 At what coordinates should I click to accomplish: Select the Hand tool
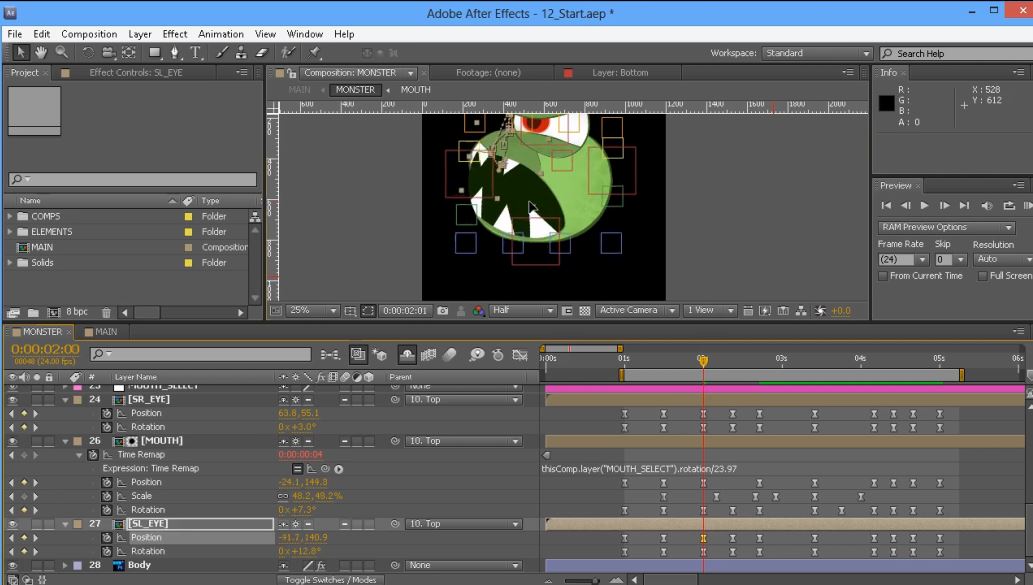coord(41,53)
